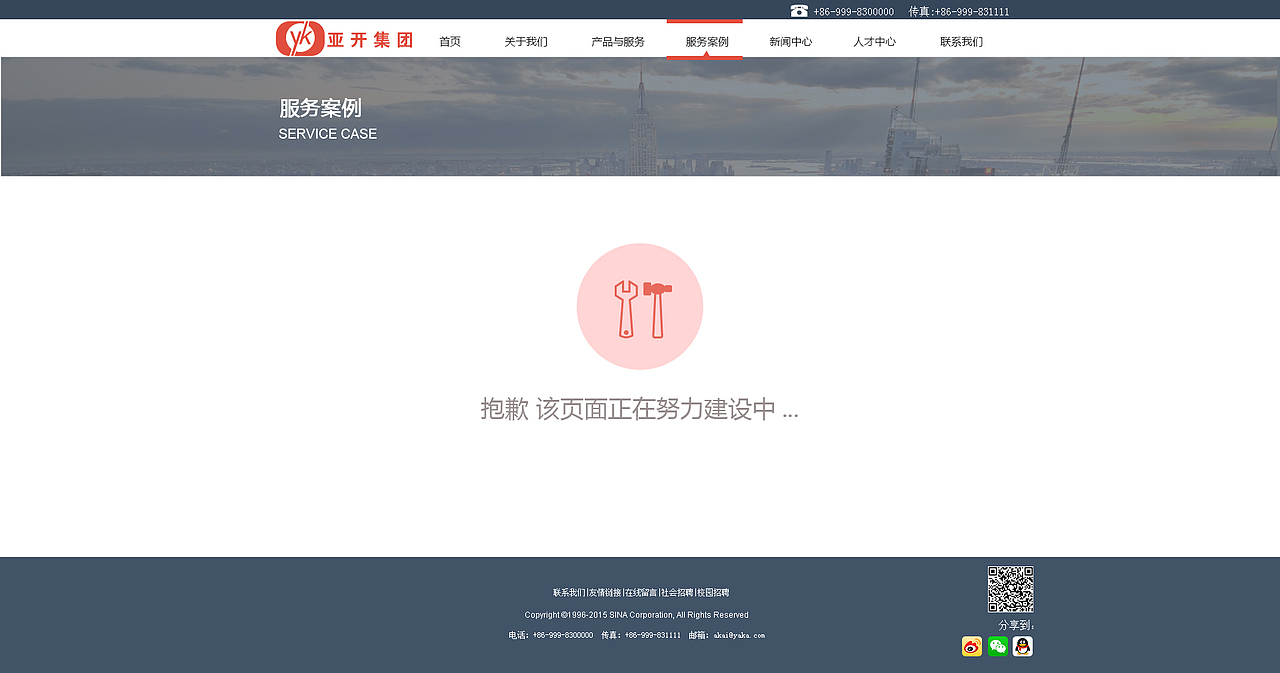The width and height of the screenshot is (1280, 673).
Task: Open the 友情链接 footer link
Action: [x=607, y=592]
